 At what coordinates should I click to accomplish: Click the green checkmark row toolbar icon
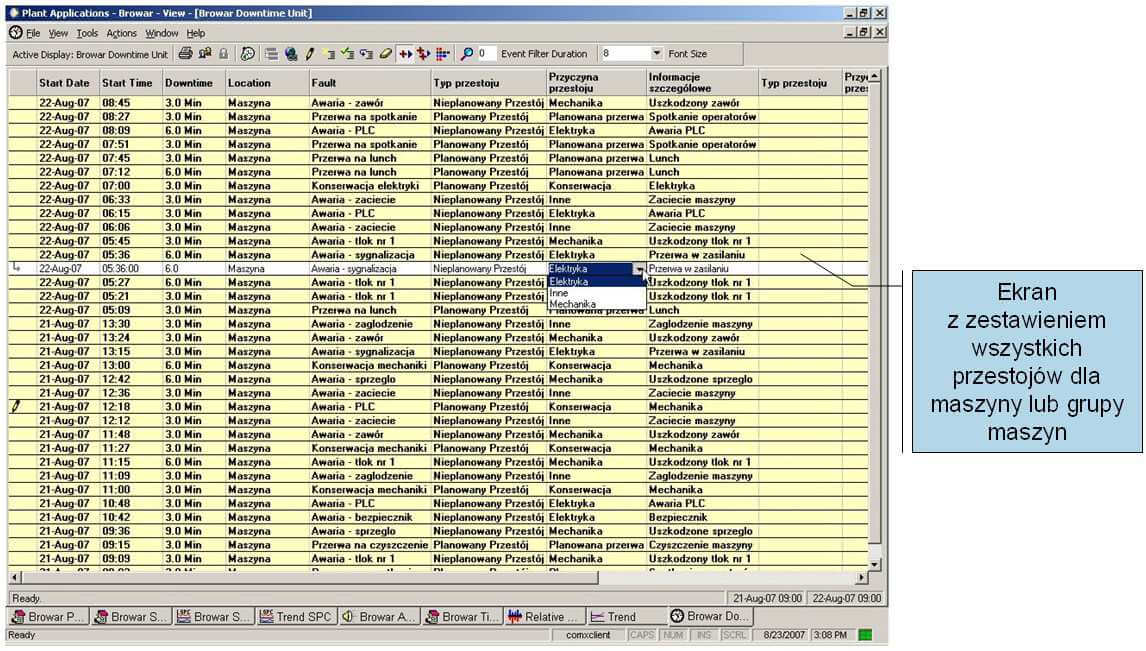(348, 53)
